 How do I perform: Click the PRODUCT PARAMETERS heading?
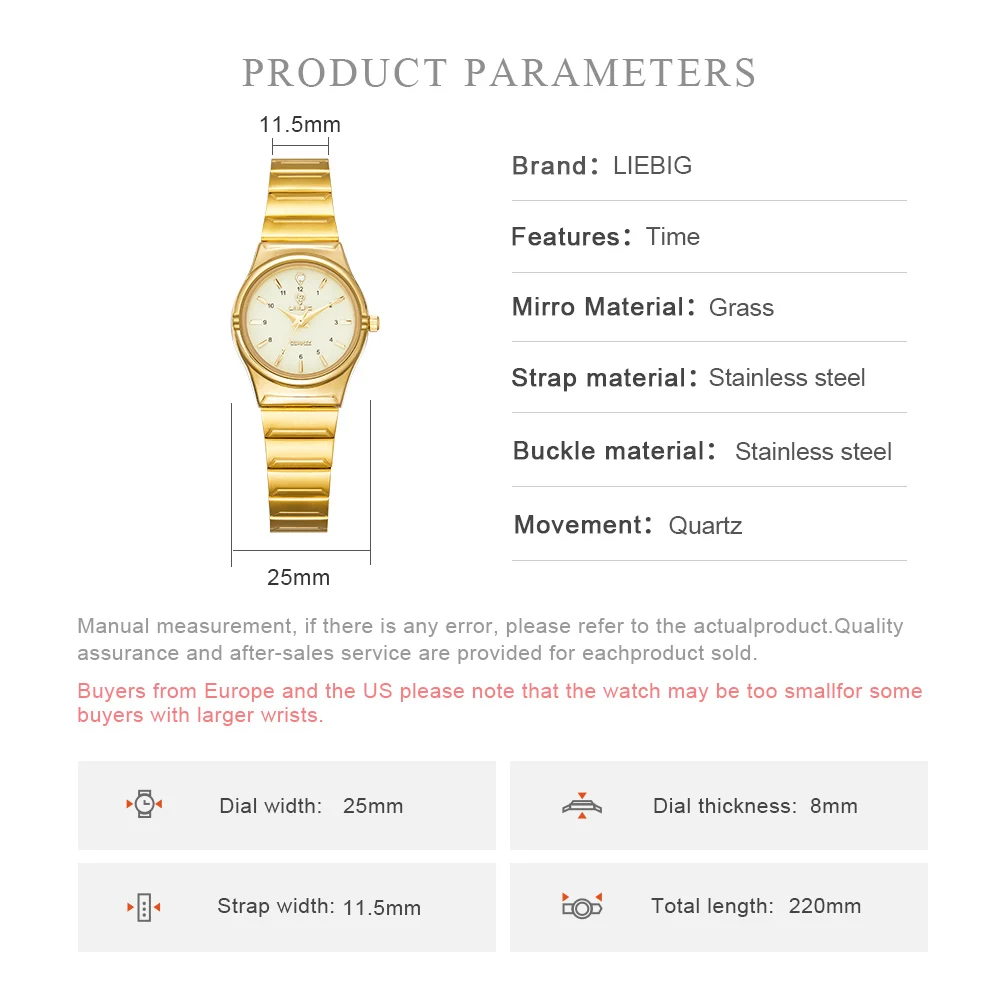click(499, 72)
